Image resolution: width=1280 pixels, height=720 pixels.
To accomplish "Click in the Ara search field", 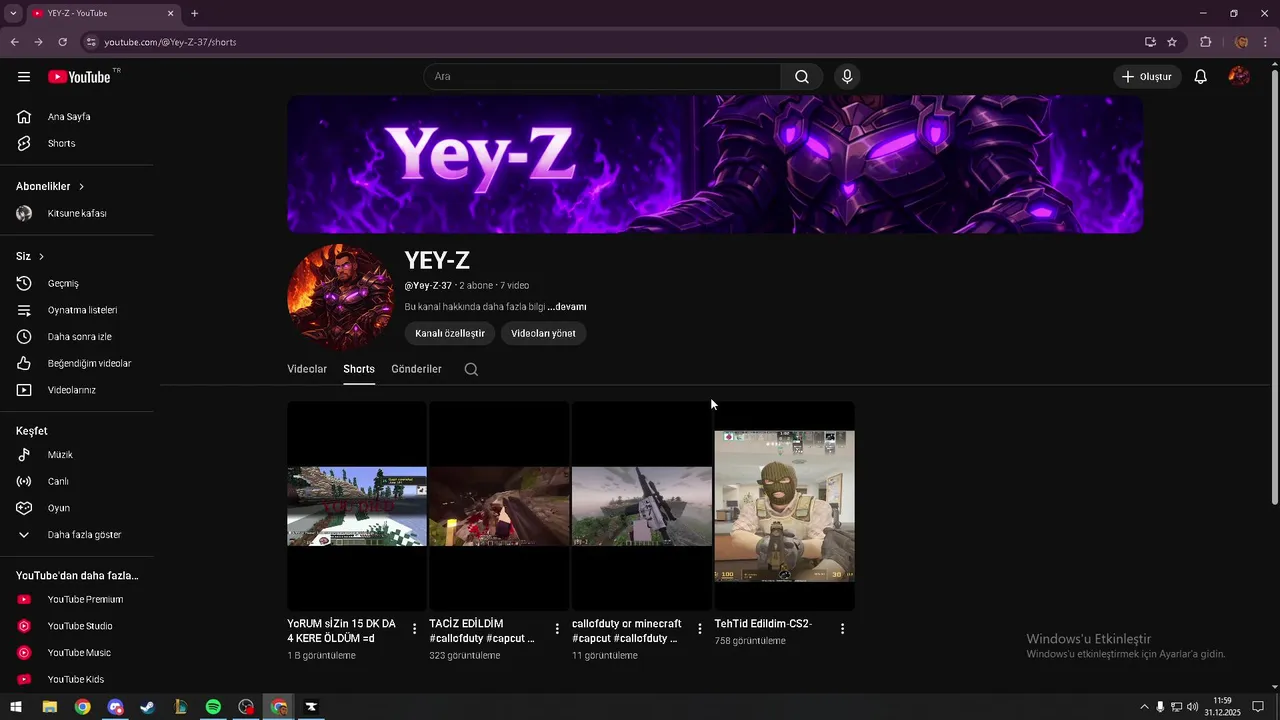I will [603, 77].
